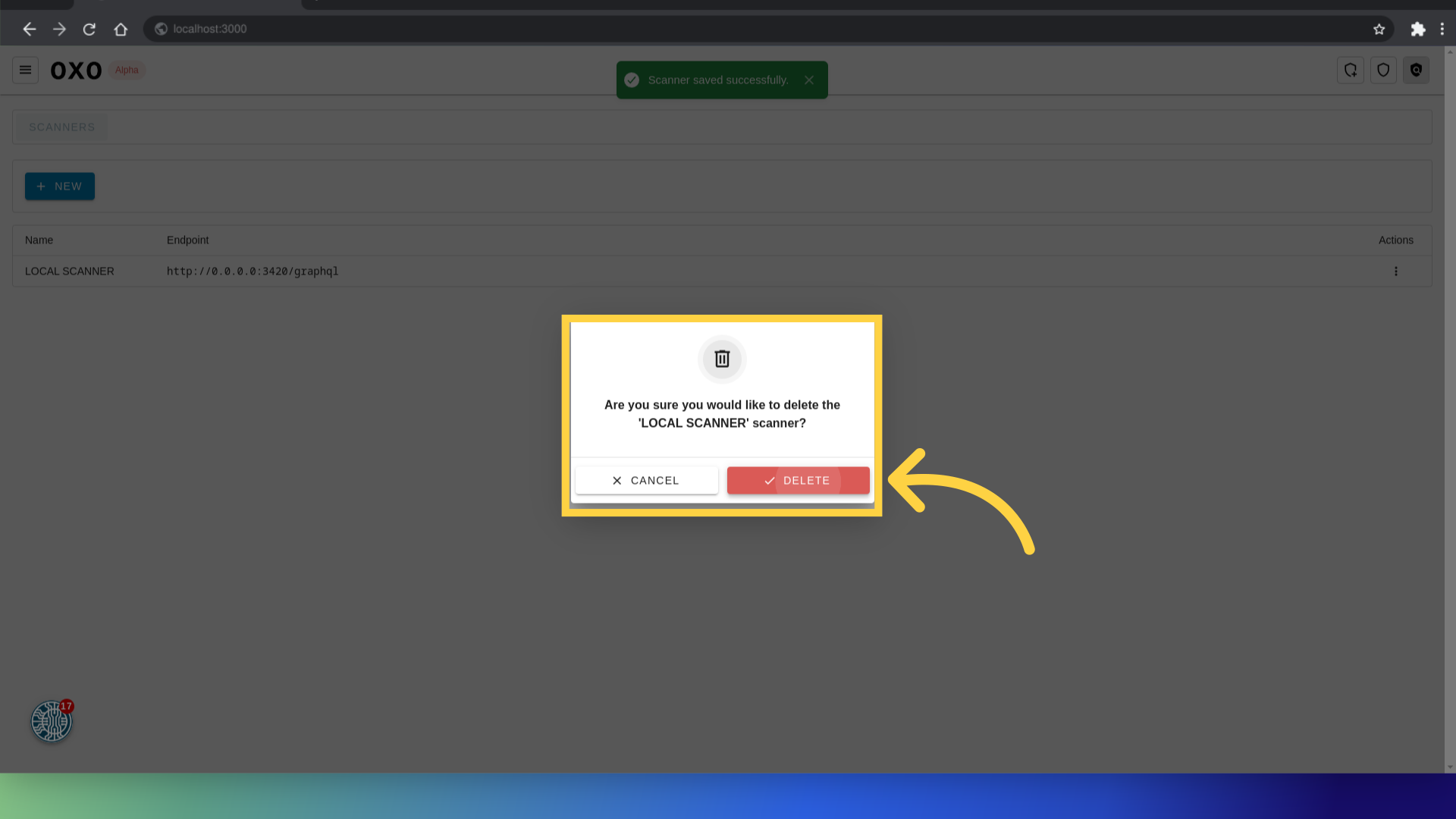The image size is (1456, 819).
Task: Click the localhost:3000 address bar
Action: (x=210, y=28)
